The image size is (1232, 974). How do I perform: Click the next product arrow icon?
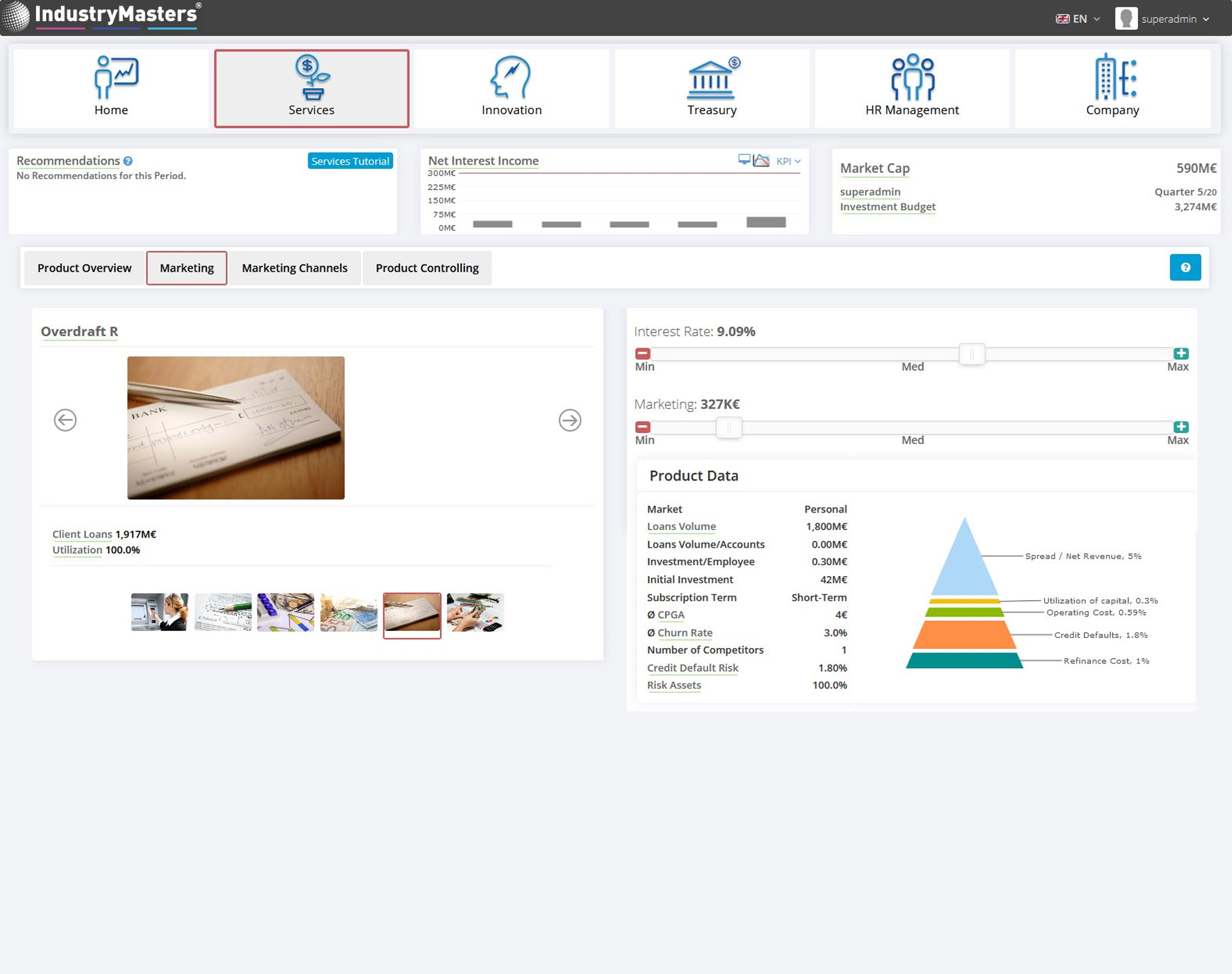(569, 420)
